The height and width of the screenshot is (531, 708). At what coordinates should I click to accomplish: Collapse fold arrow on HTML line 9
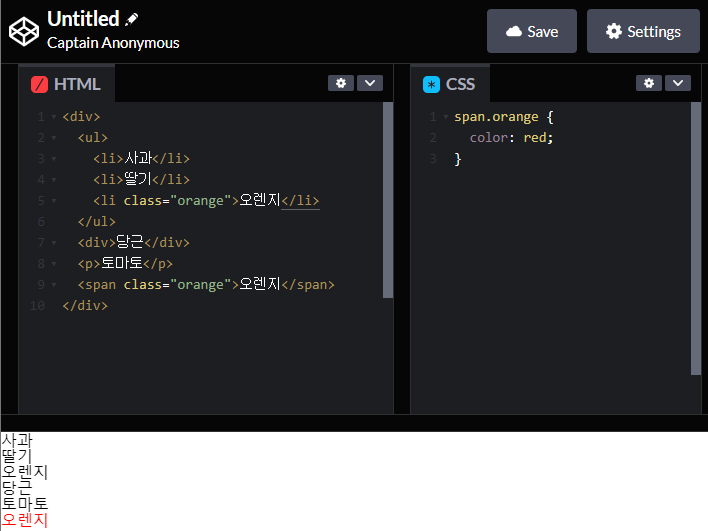(54, 285)
